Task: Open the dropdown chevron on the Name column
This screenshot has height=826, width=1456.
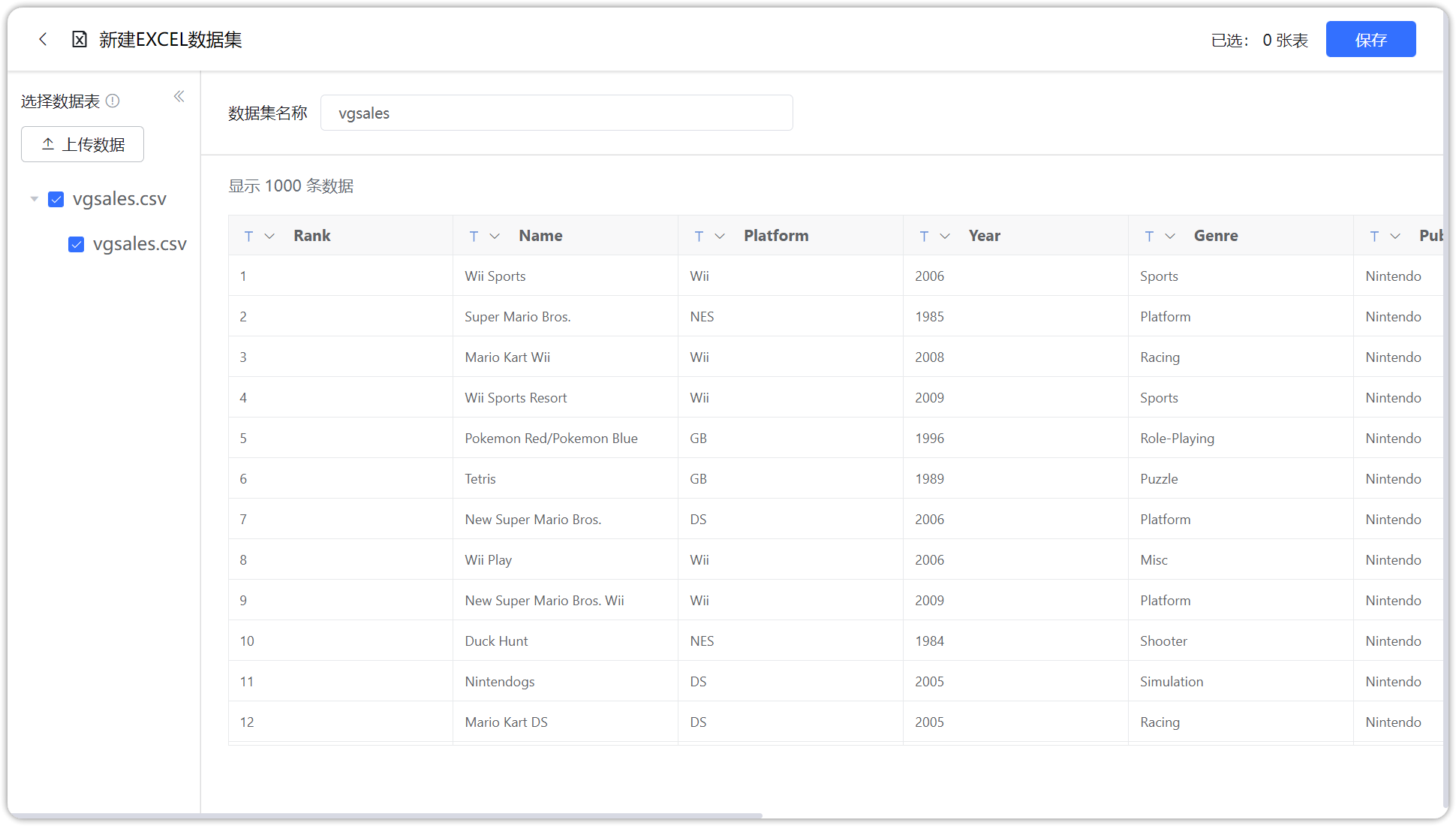Action: click(495, 236)
